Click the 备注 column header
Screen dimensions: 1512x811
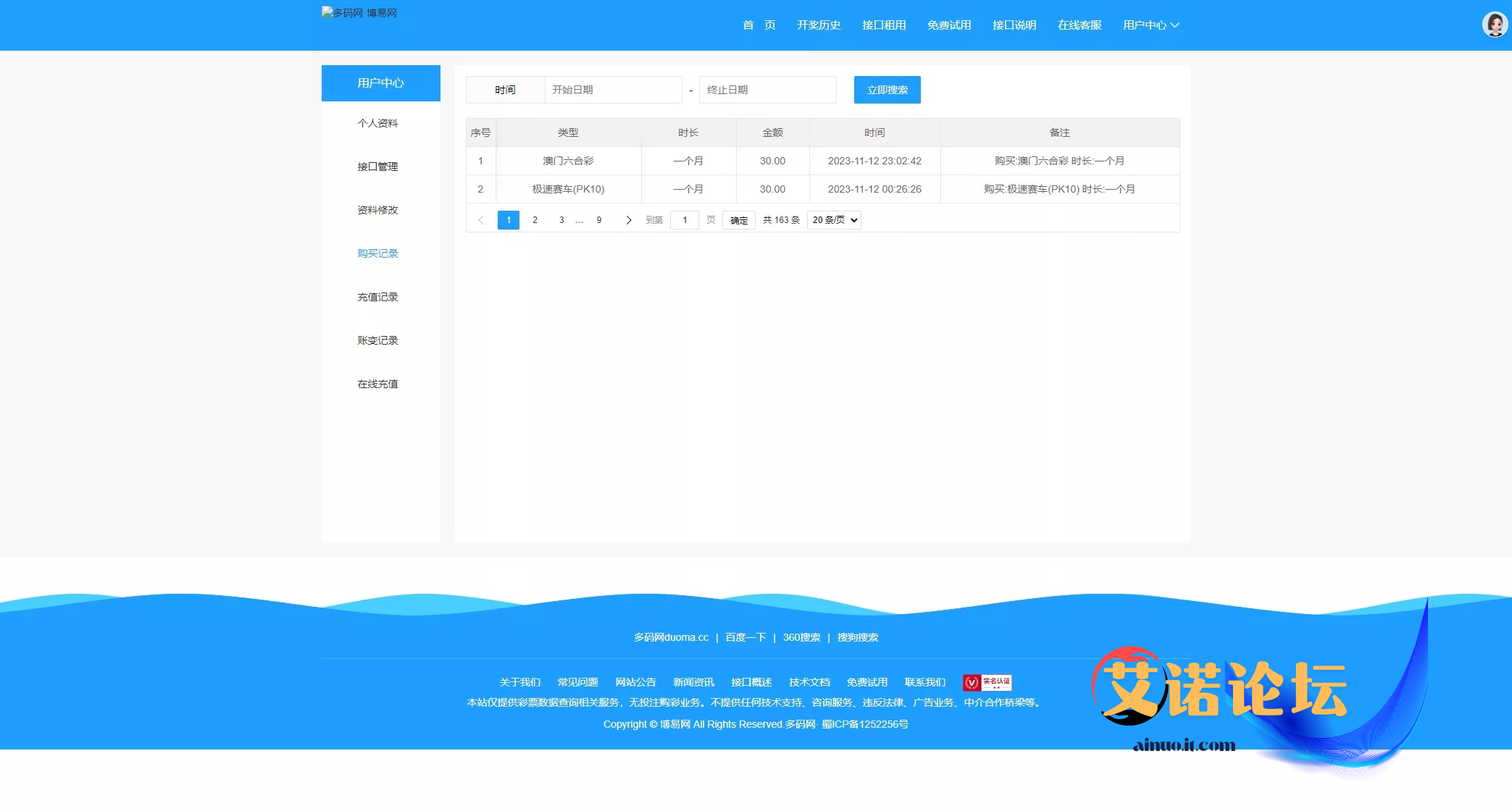click(x=1059, y=133)
